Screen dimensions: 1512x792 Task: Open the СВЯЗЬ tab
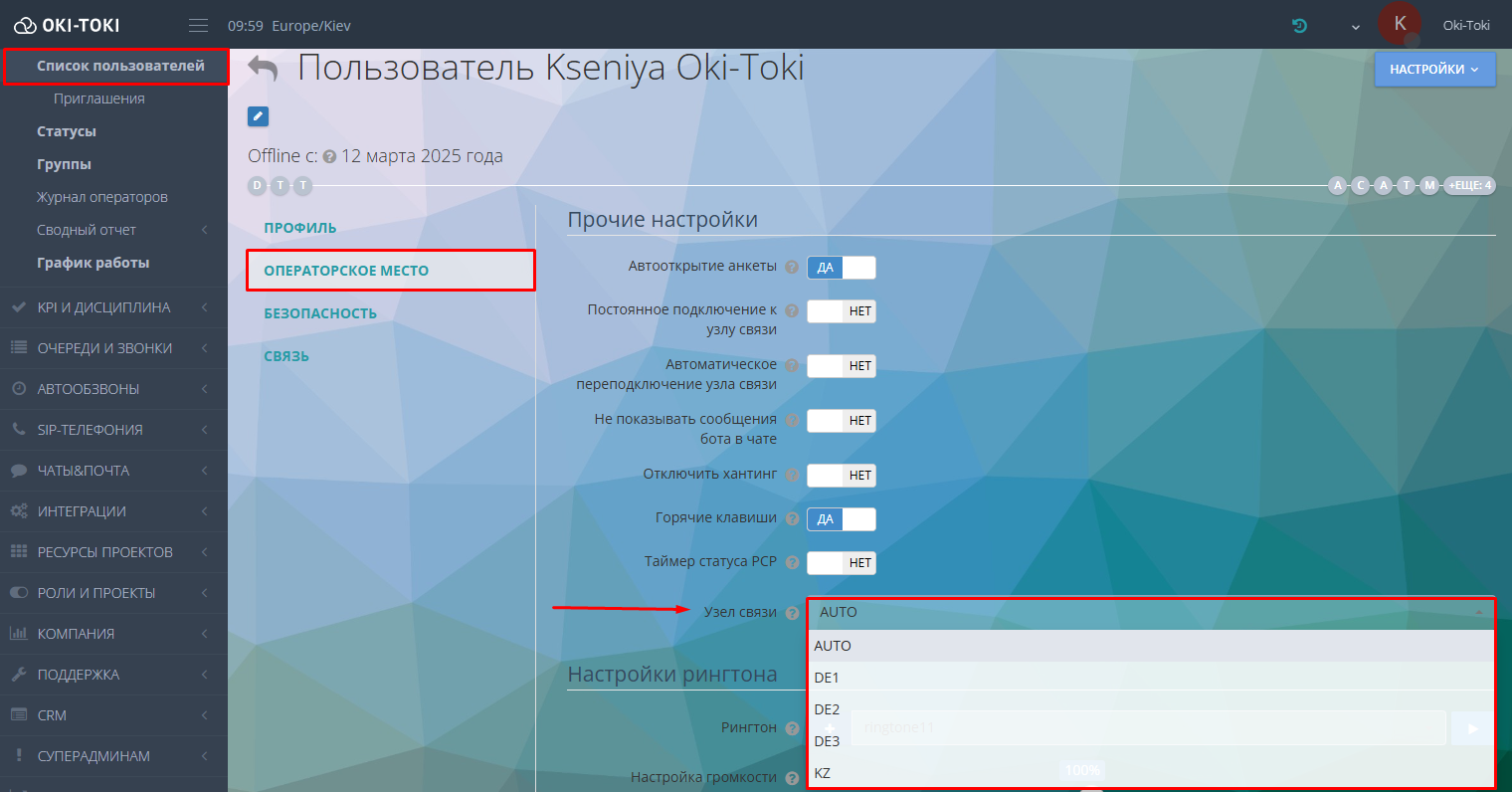pyautogui.click(x=286, y=356)
